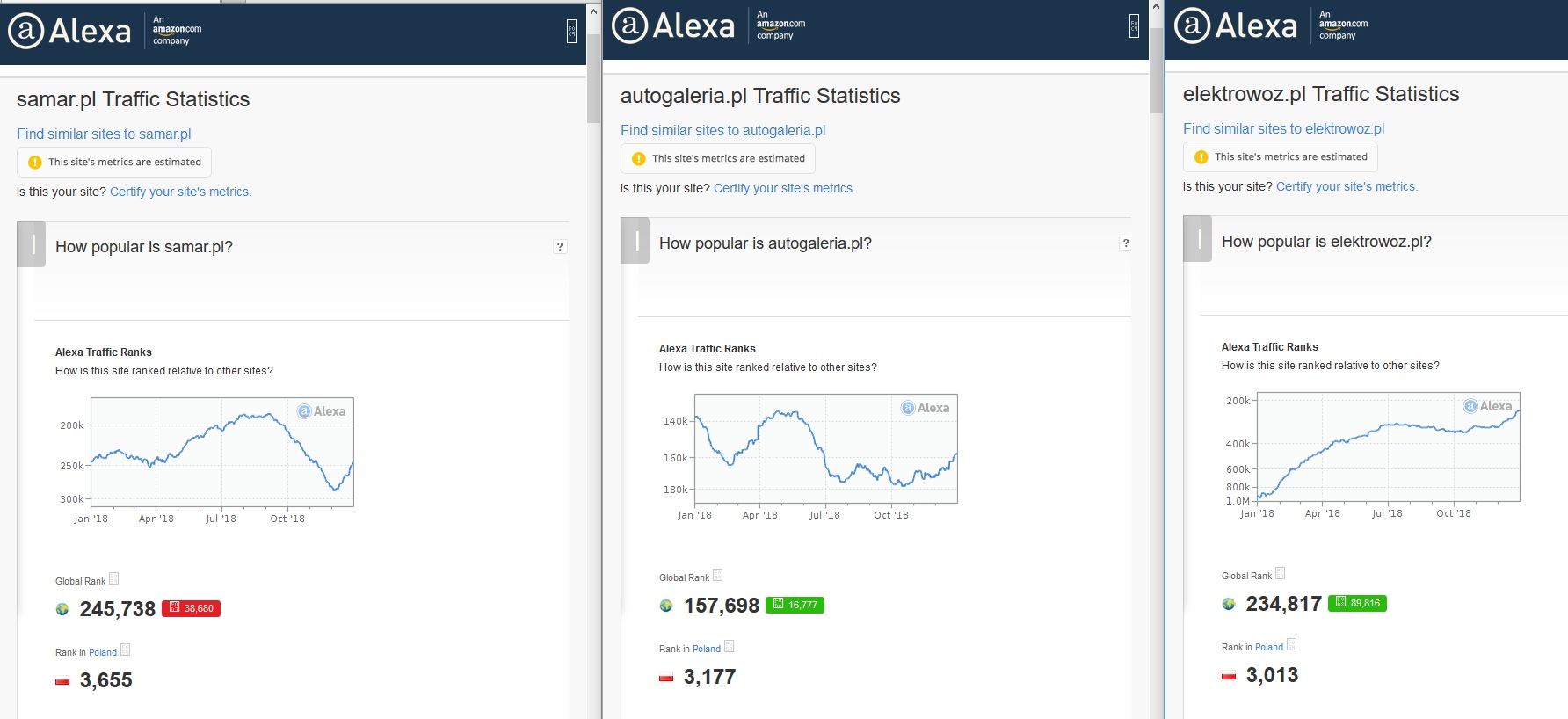Click the globe icon beside 245,738

tap(62, 609)
